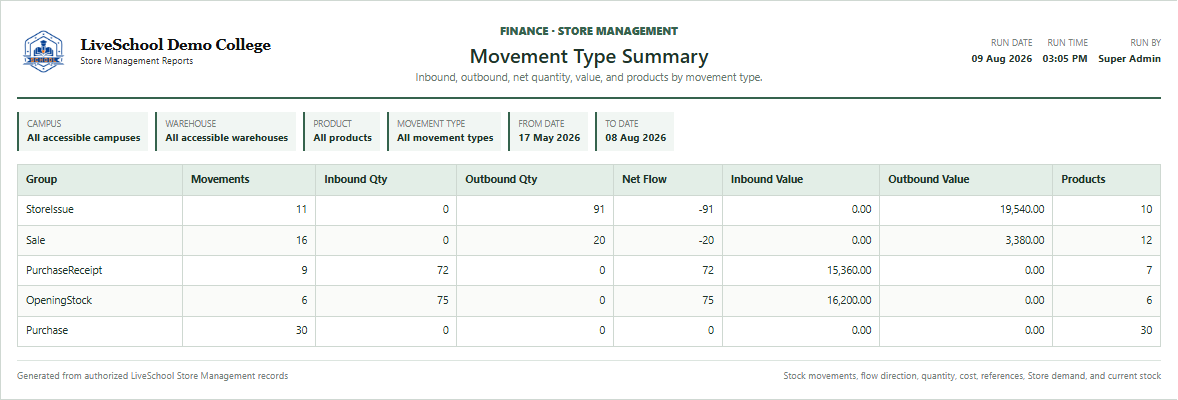Click StoreIssue outbound quantity 91
This screenshot has height=400, width=1178.
click(x=600, y=210)
